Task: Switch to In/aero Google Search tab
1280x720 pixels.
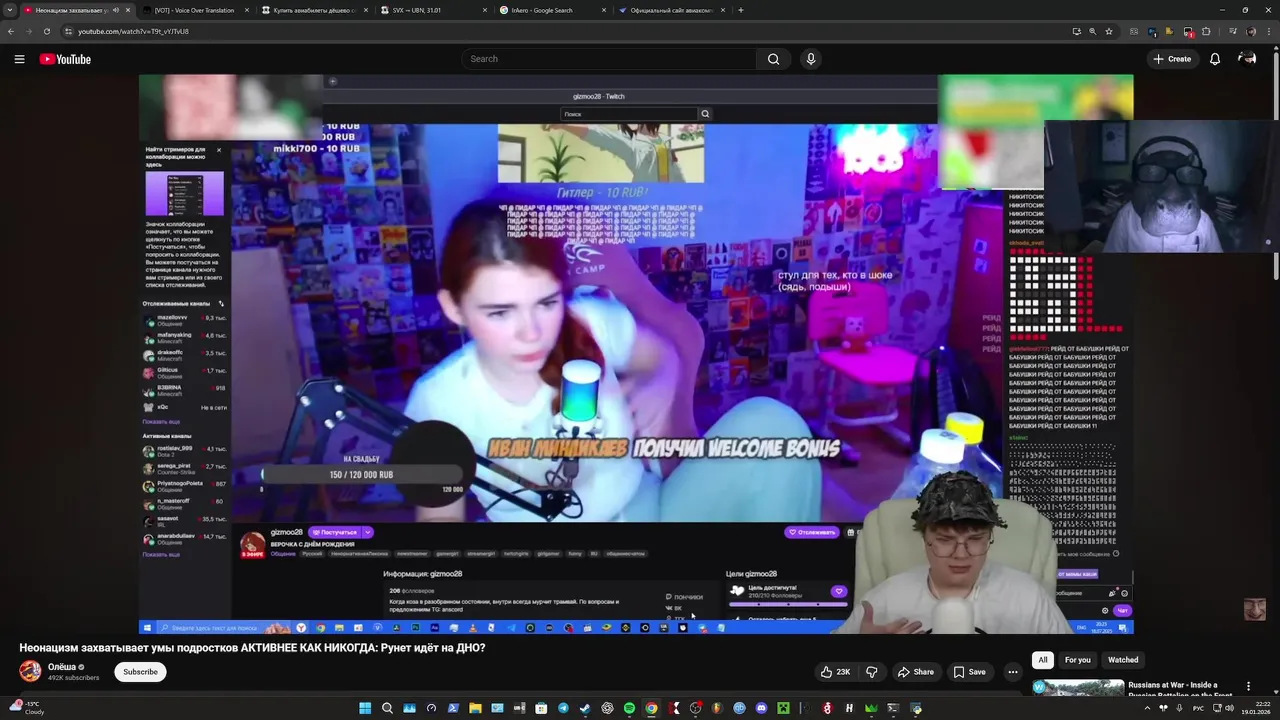Action: point(553,10)
